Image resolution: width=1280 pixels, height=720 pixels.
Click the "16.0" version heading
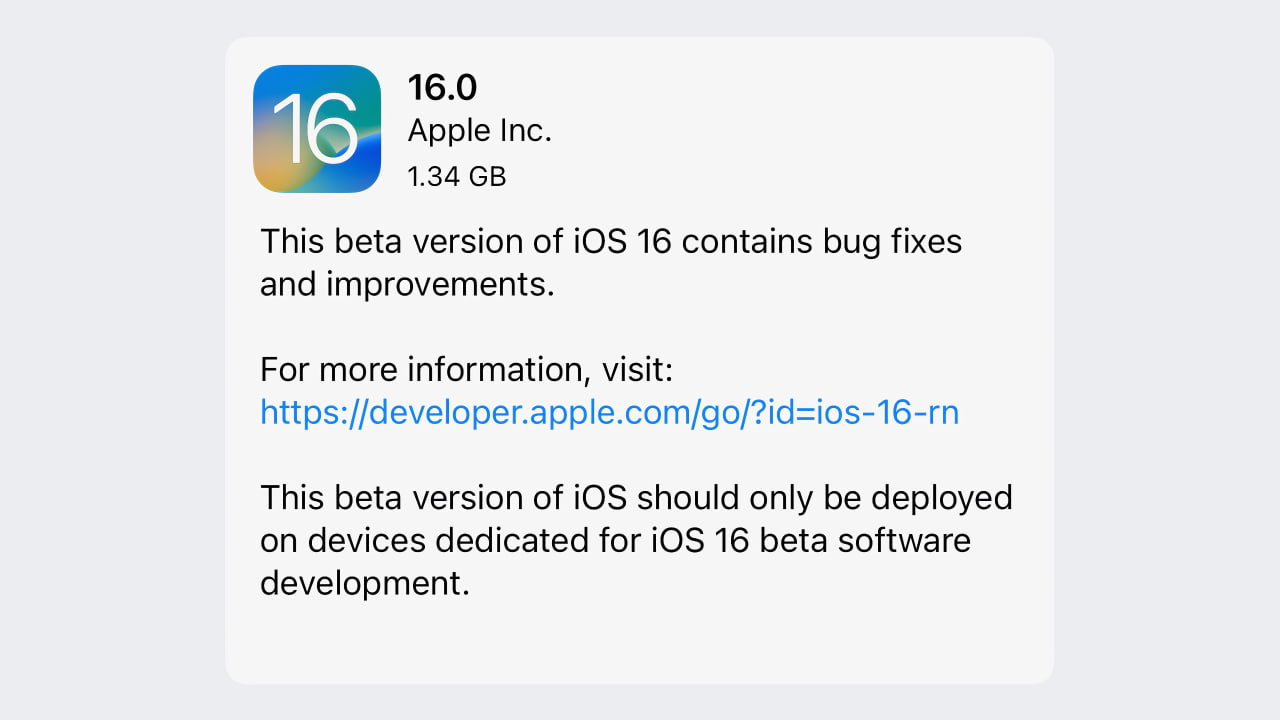coord(442,88)
